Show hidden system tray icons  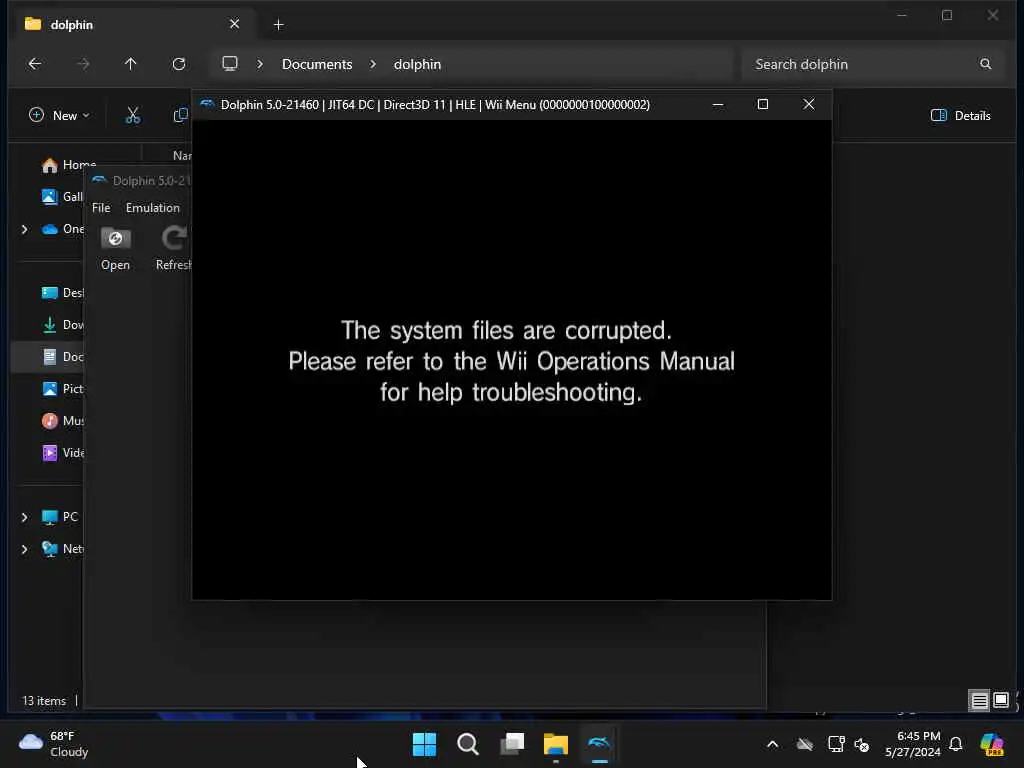click(x=773, y=744)
